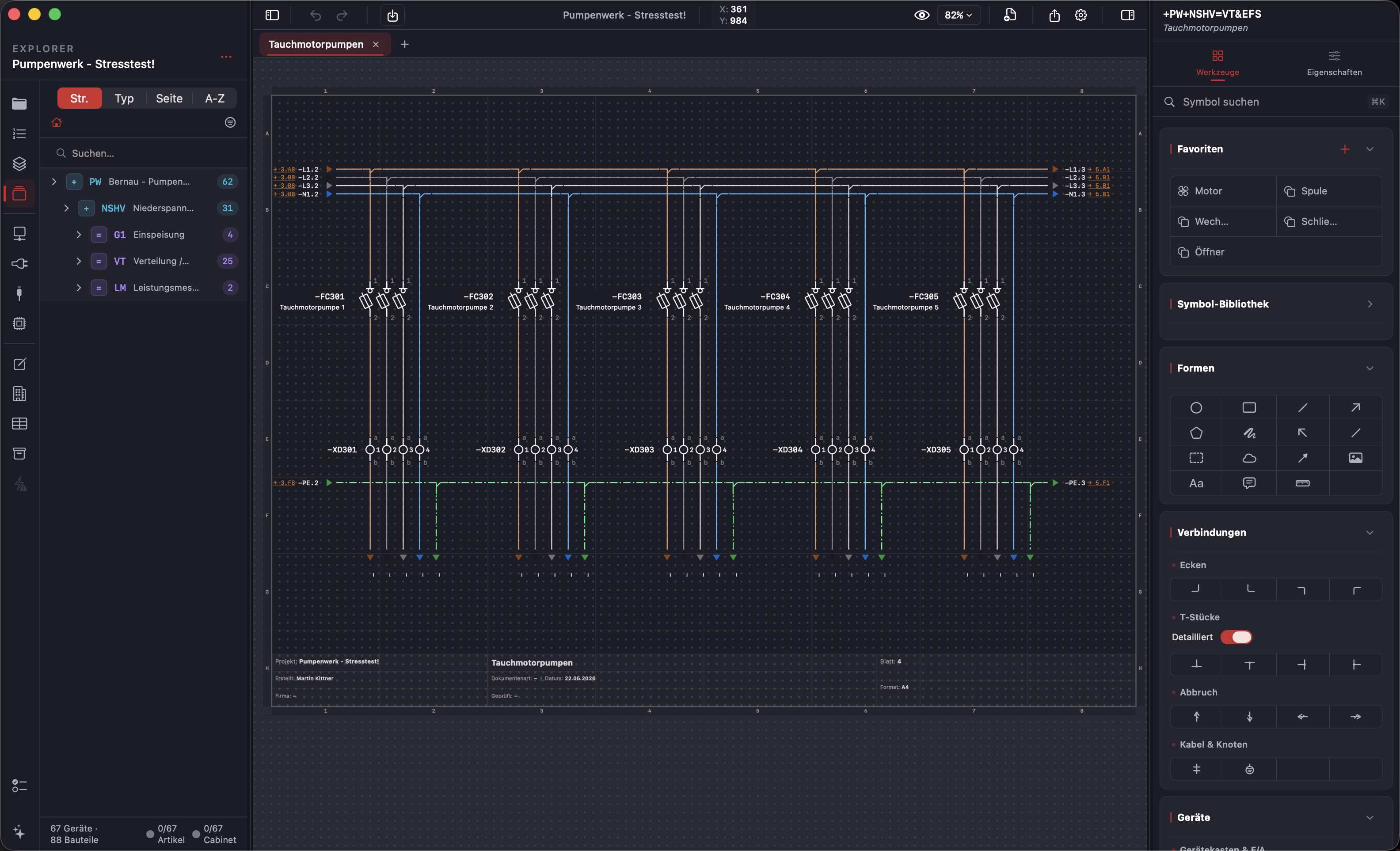
Task: Add the Motor favorite symbol
Action: [x=1223, y=191]
